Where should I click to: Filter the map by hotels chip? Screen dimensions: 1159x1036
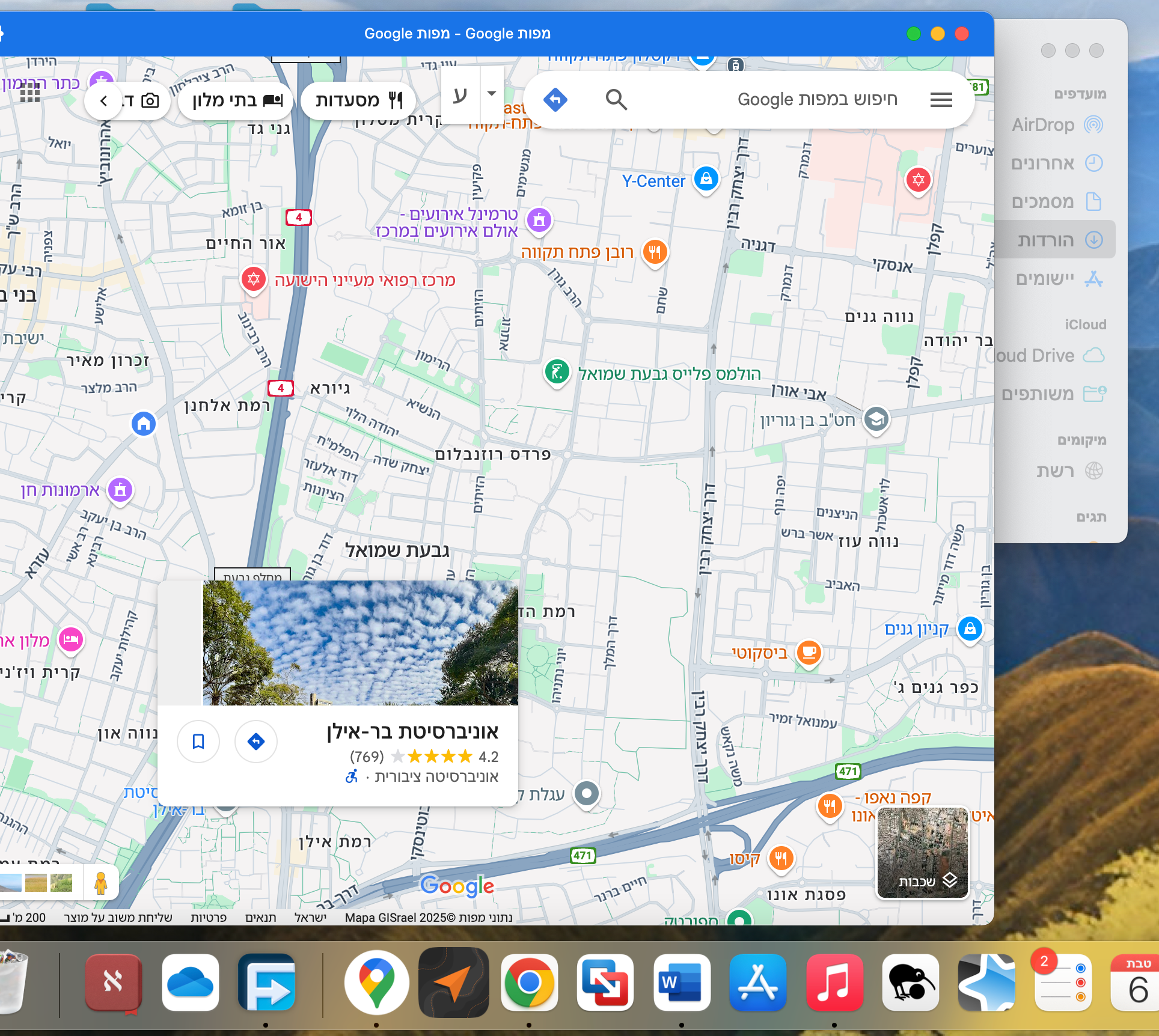click(236, 100)
